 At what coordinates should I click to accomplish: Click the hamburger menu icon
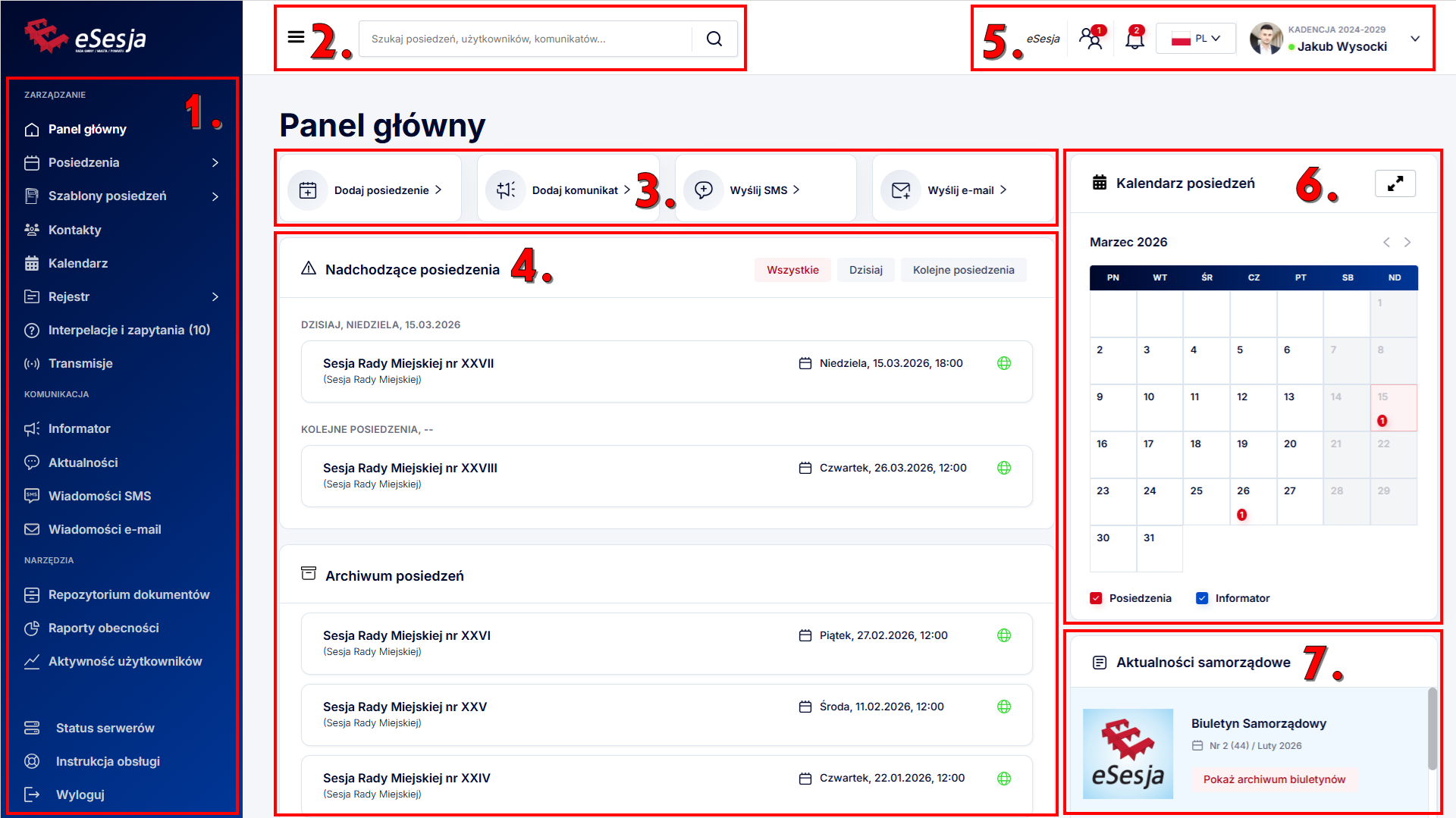click(296, 37)
